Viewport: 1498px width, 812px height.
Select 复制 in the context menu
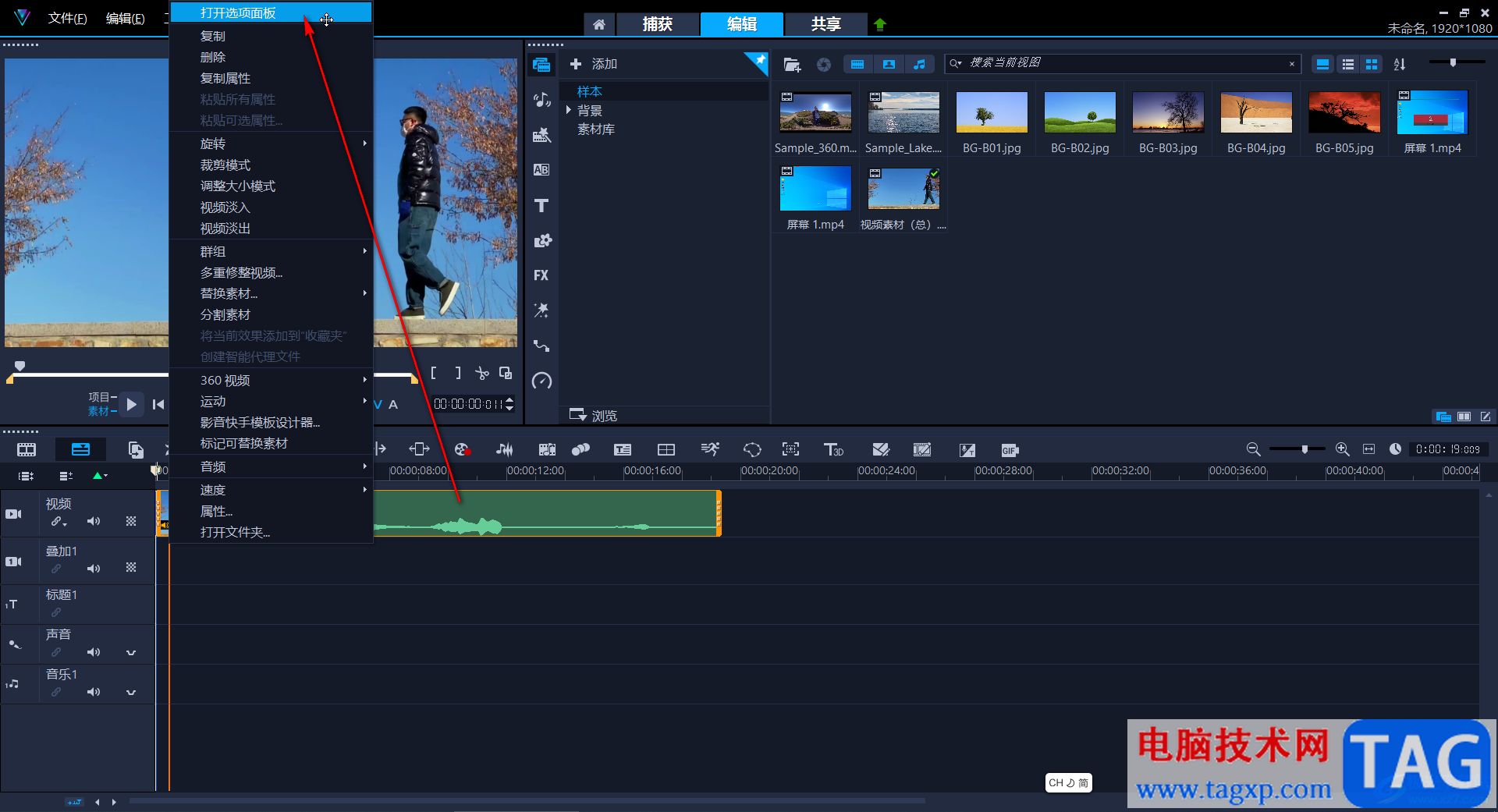point(271,36)
